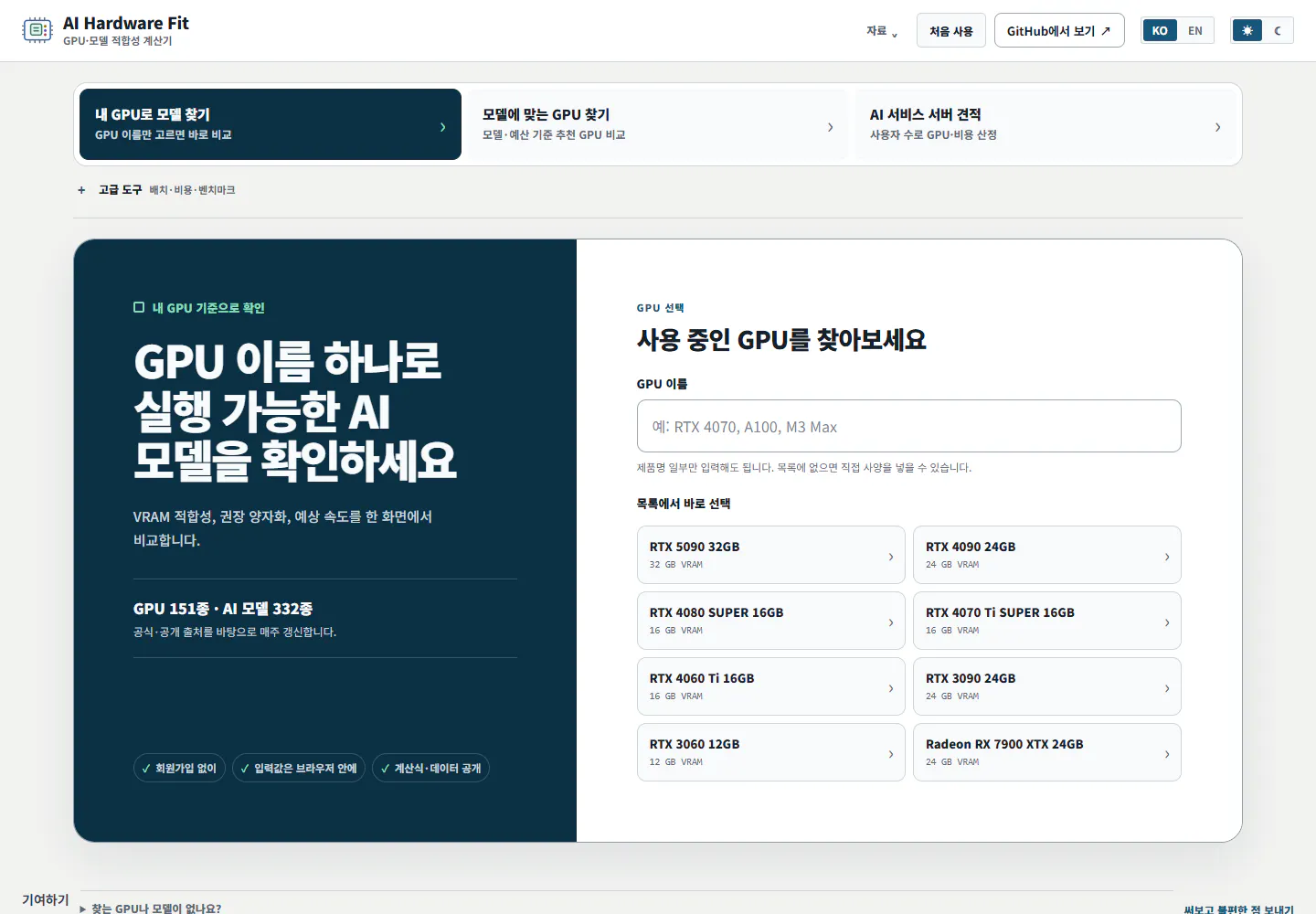Choose RTX 5090 32GB card
Viewport: 1316px width, 914px height.
(x=770, y=555)
